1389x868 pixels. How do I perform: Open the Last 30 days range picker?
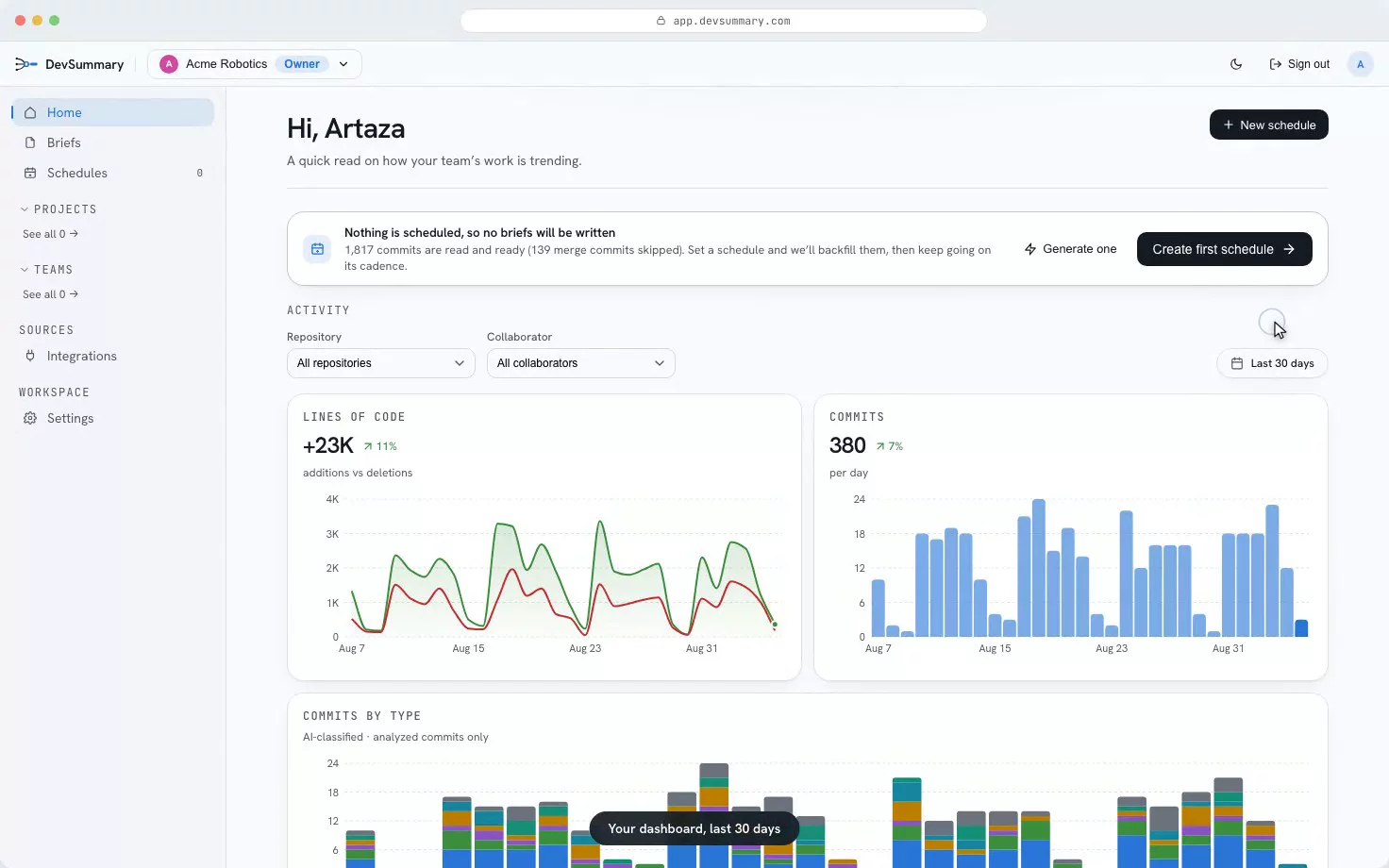pyautogui.click(x=1272, y=363)
